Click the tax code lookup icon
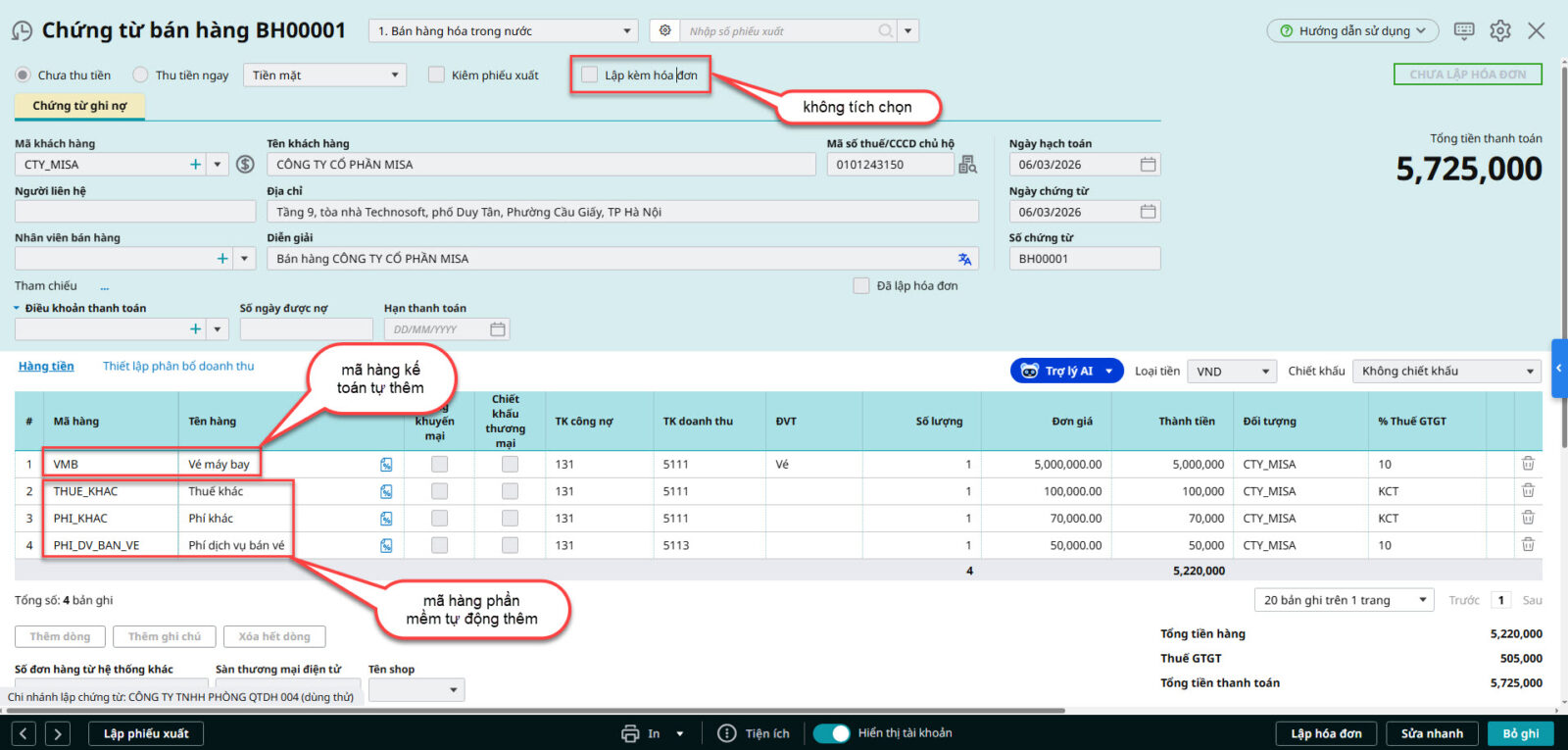This screenshot has height=750, width=1568. pyautogui.click(x=967, y=165)
